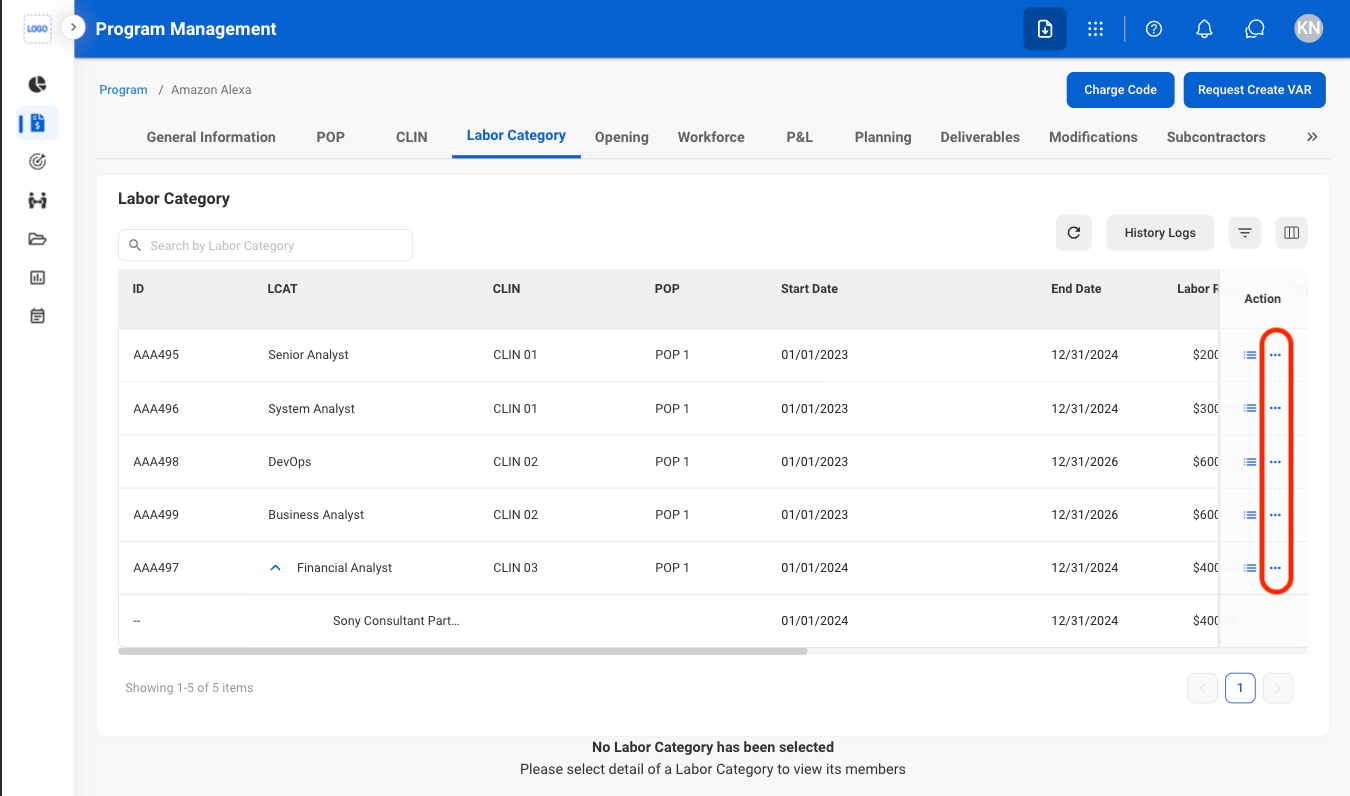The image size is (1350, 796).
Task: Click the Charge Code button
Action: coord(1120,90)
